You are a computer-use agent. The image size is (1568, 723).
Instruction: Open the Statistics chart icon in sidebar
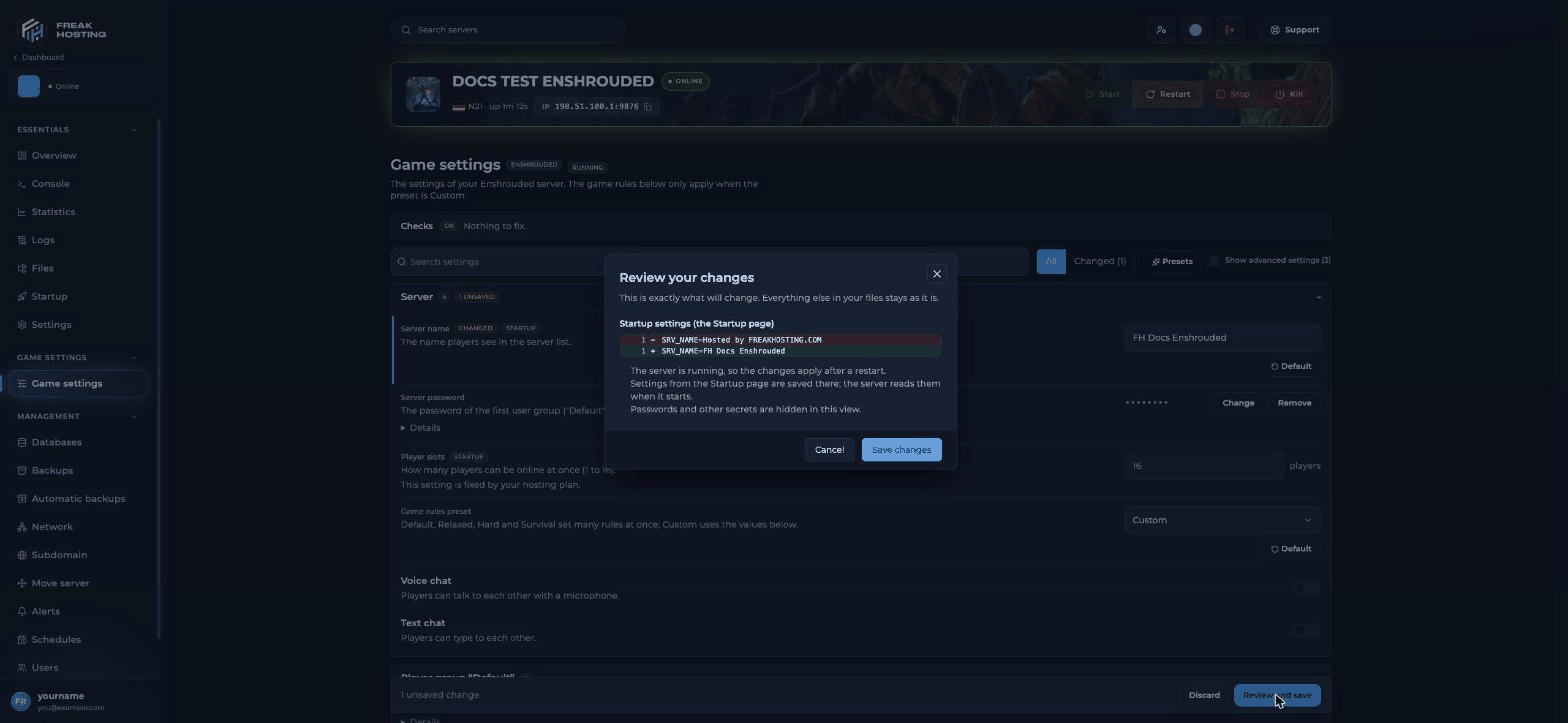22,212
